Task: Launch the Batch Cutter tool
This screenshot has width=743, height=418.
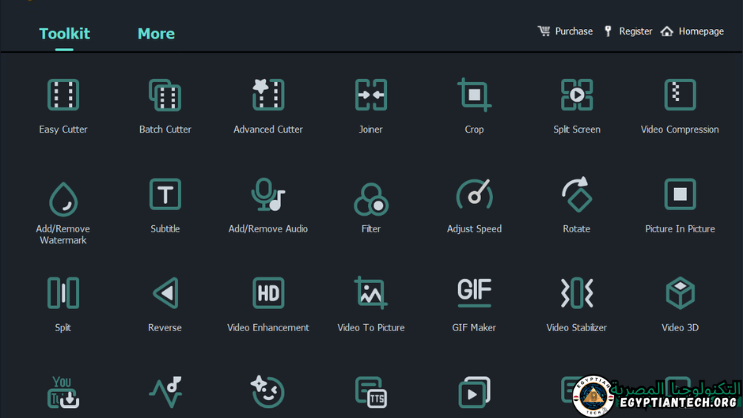Action: pos(165,96)
